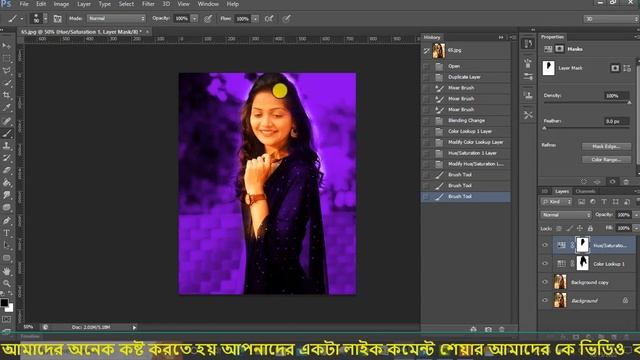
Task: Select the Brush tool in toolbox
Action: pos(7,133)
